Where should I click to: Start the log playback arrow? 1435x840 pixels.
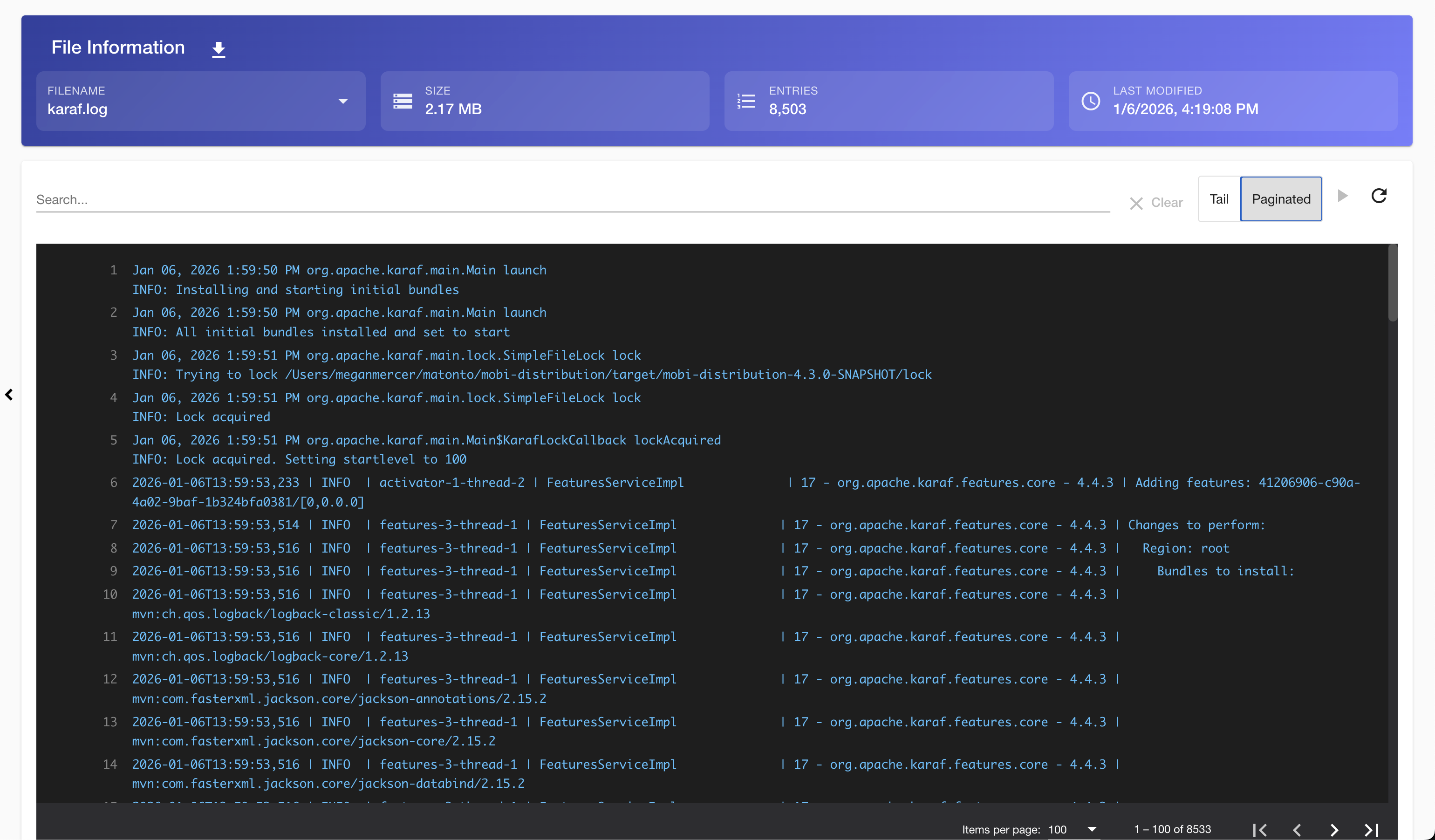coord(1343,196)
